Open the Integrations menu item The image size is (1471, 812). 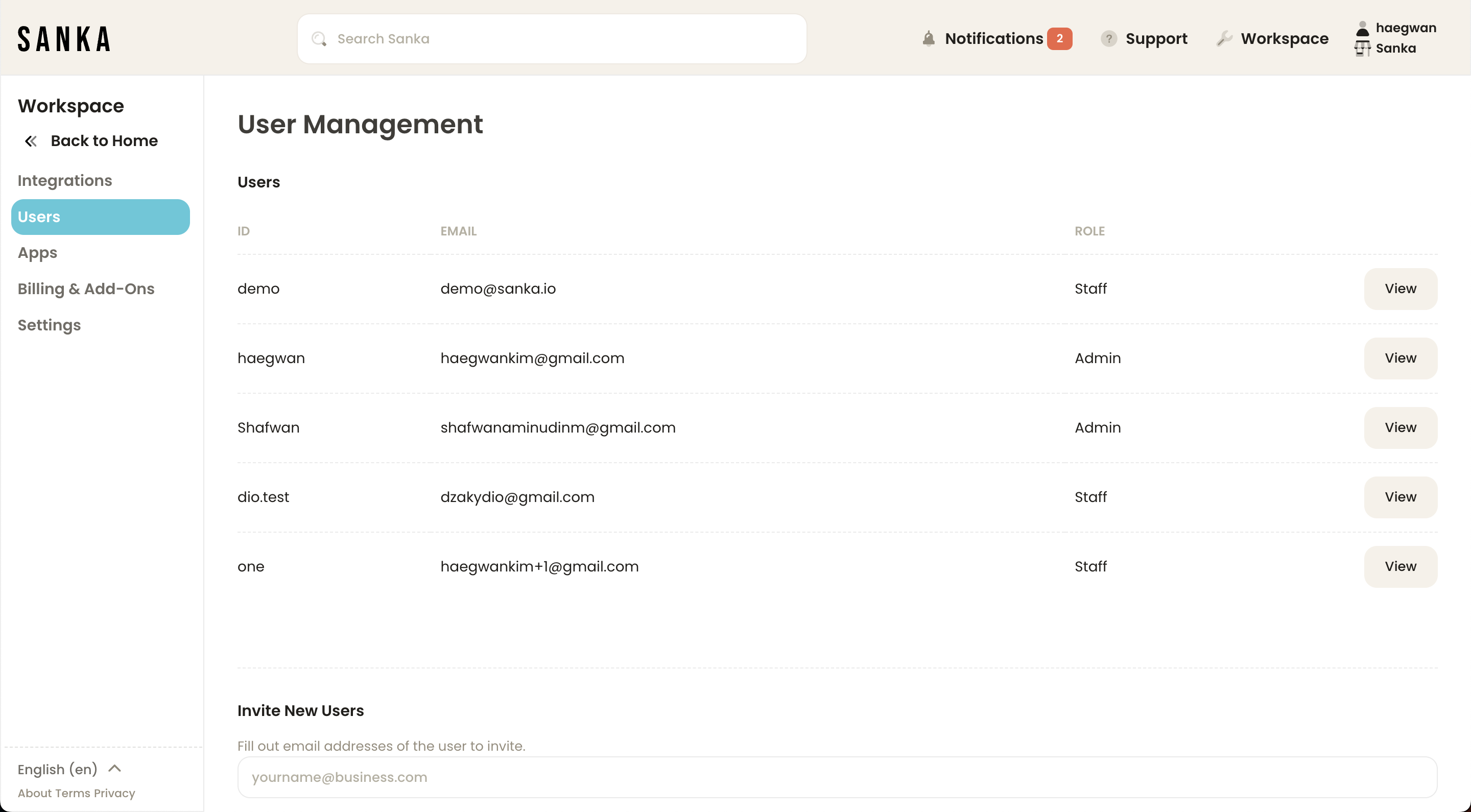pyautogui.click(x=64, y=180)
